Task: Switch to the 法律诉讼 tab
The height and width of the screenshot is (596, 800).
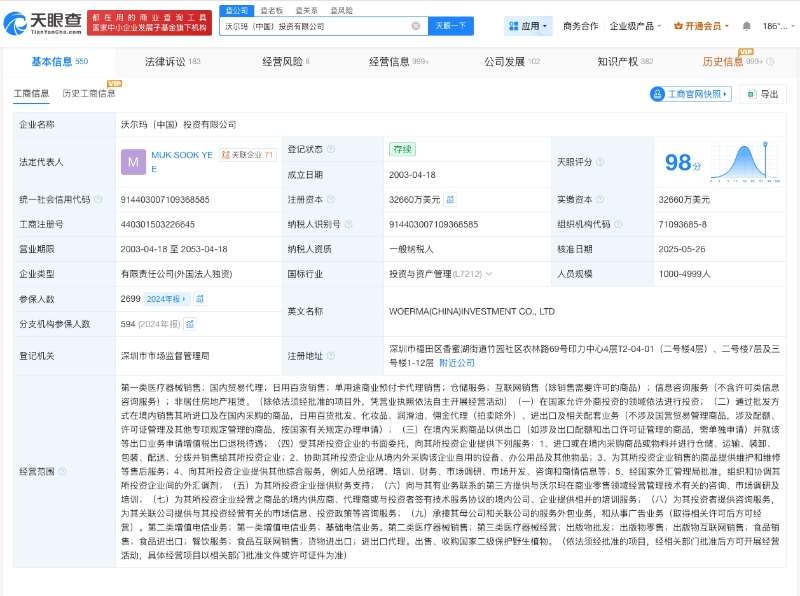Action: tap(172, 62)
